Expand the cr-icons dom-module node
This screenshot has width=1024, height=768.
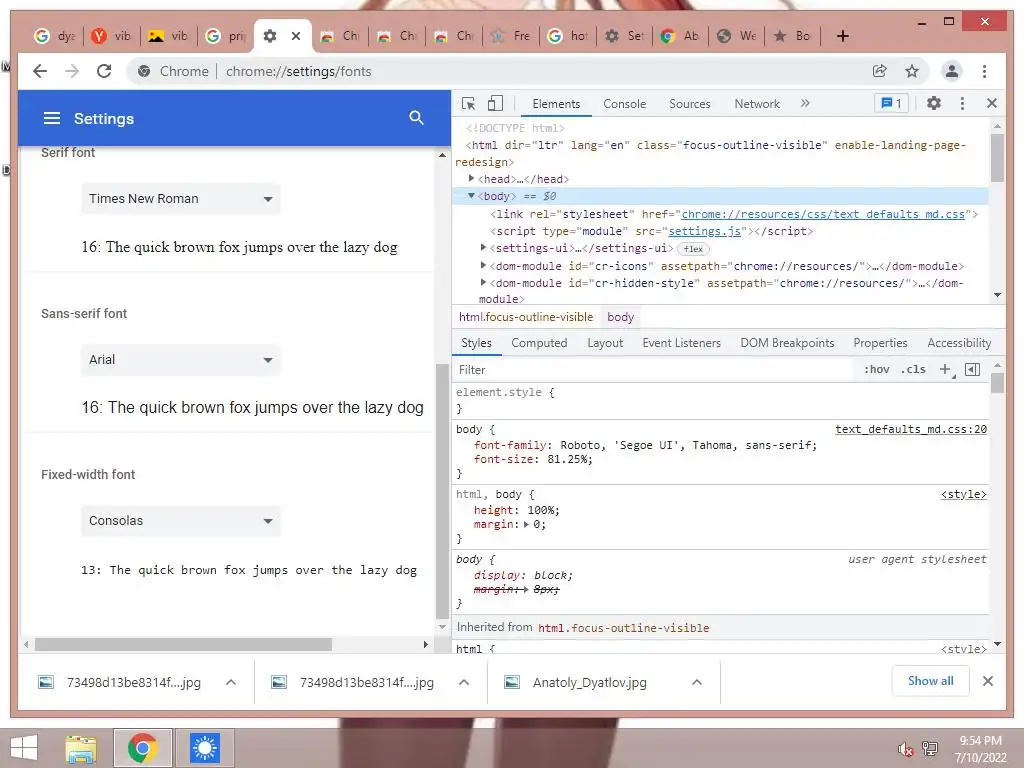[483, 265]
